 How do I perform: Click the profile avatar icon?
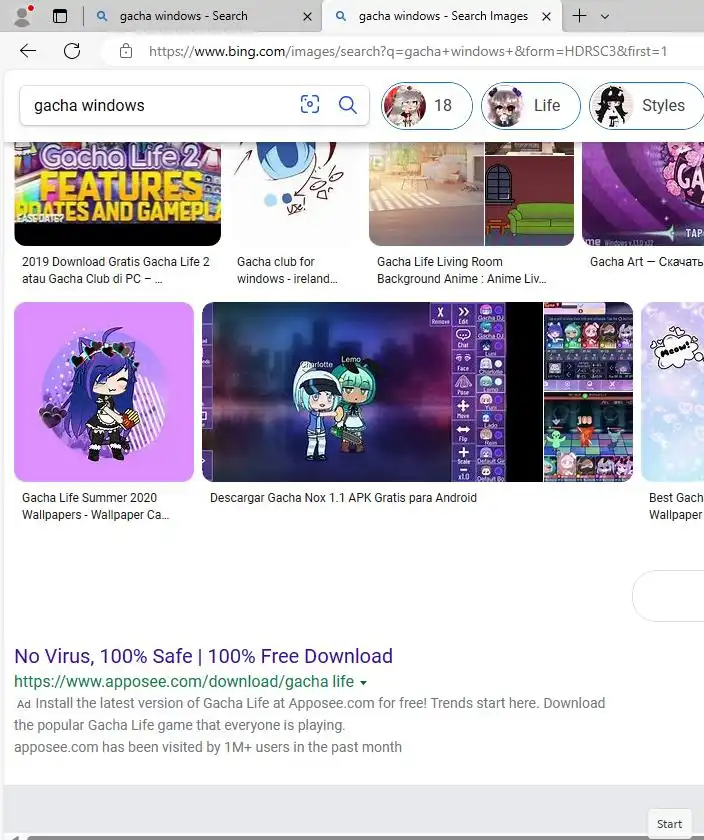pos(23,16)
